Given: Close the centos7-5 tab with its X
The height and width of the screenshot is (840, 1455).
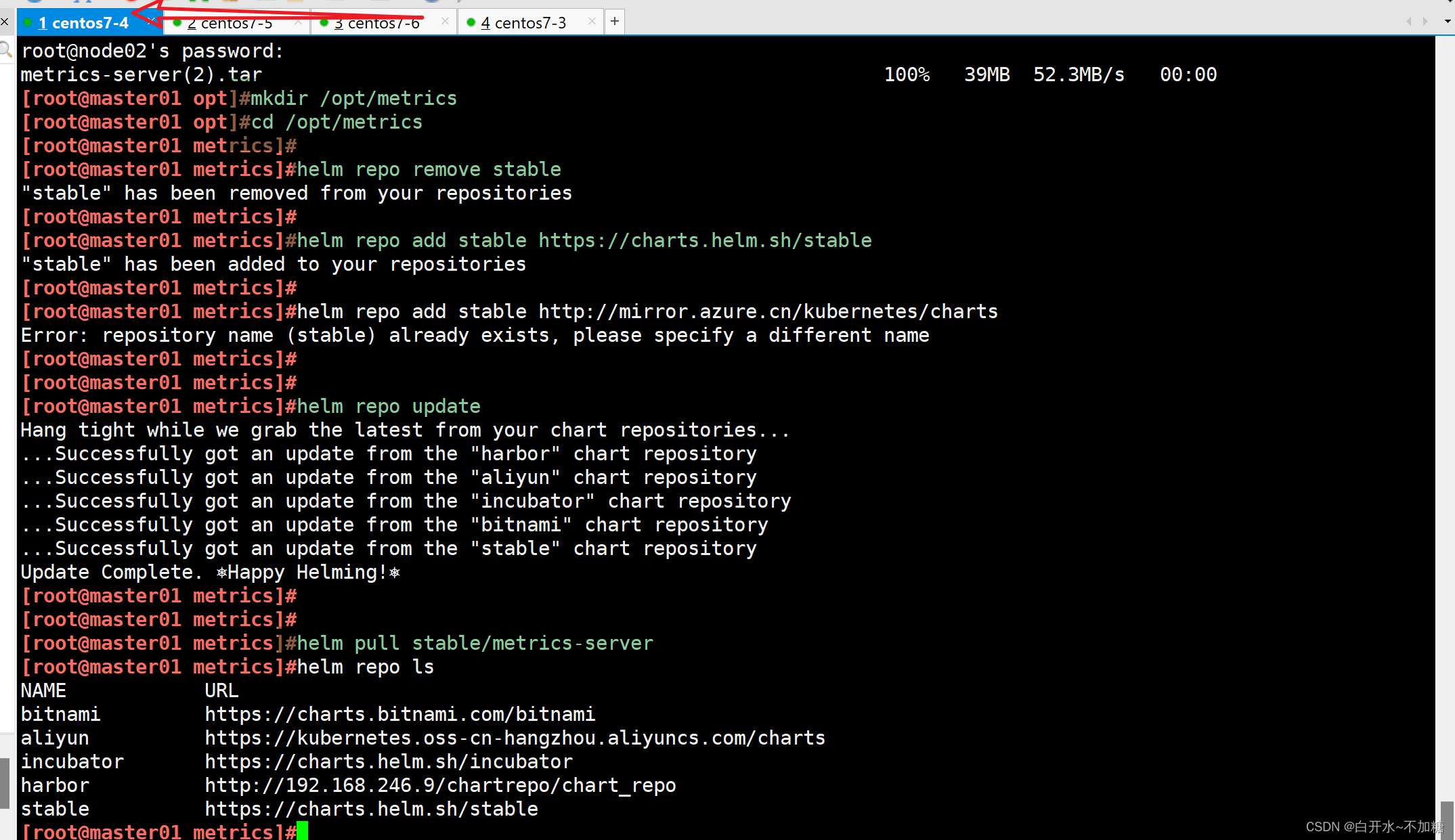Looking at the screenshot, I should (x=299, y=22).
